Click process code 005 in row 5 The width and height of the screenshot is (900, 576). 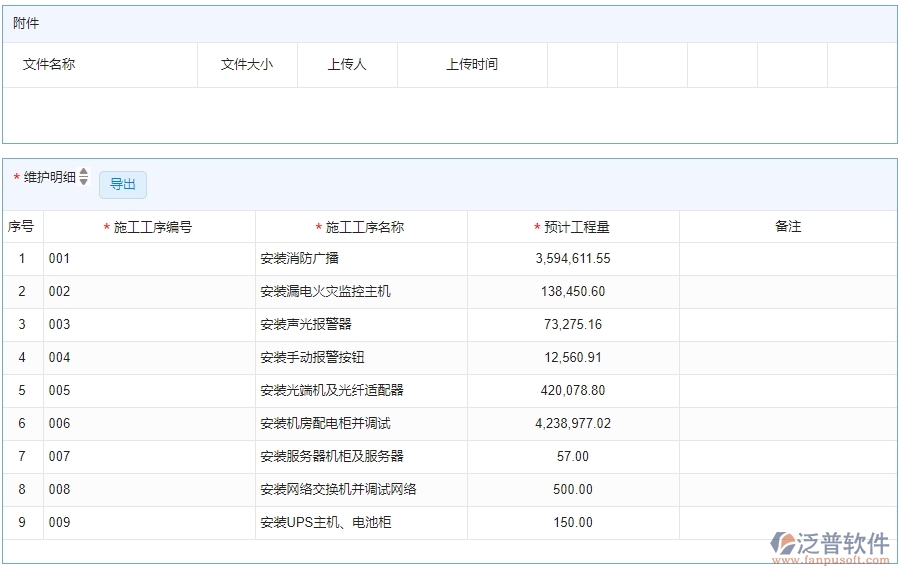click(58, 390)
